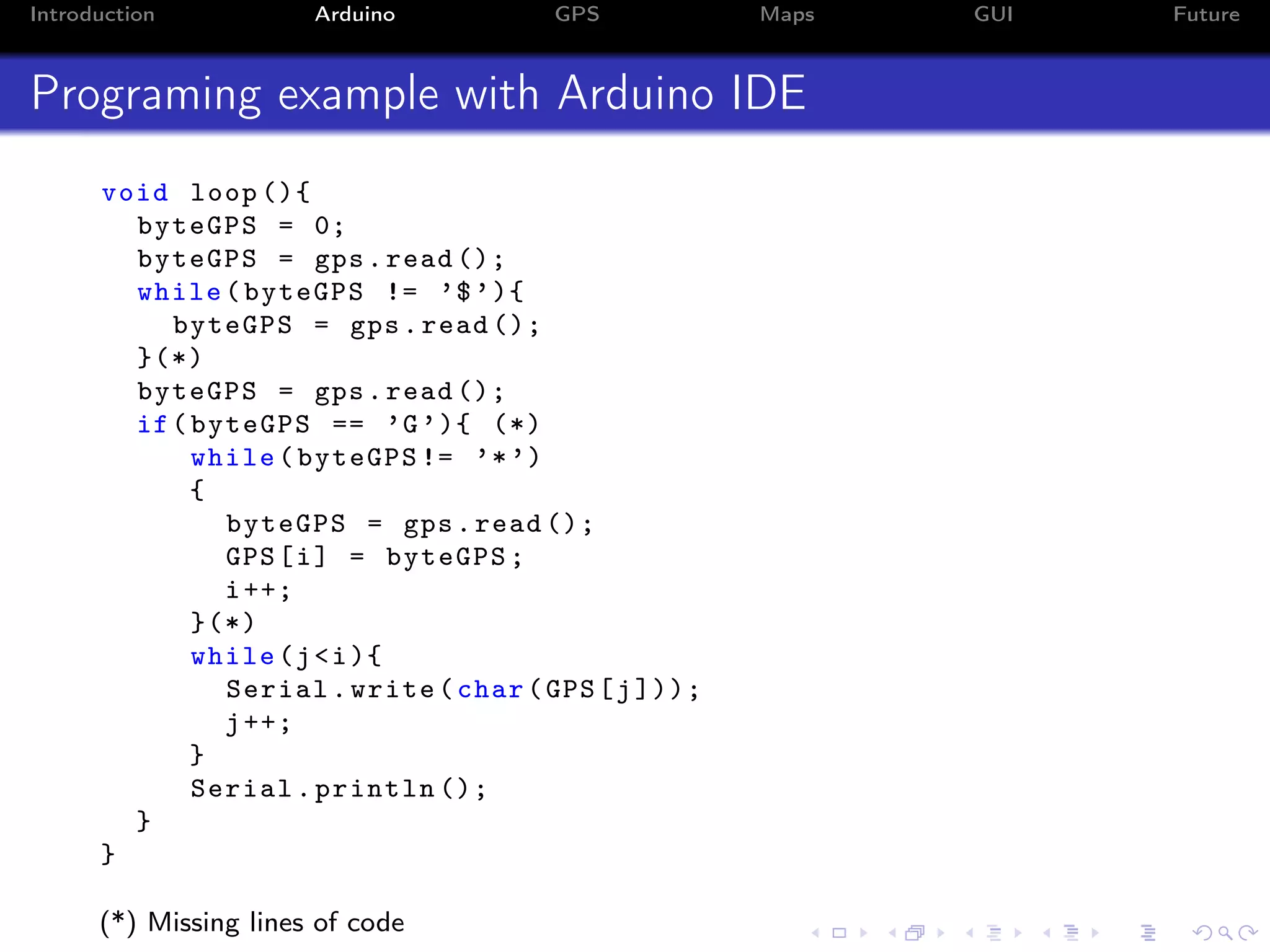Go to the Maps section

(x=787, y=15)
